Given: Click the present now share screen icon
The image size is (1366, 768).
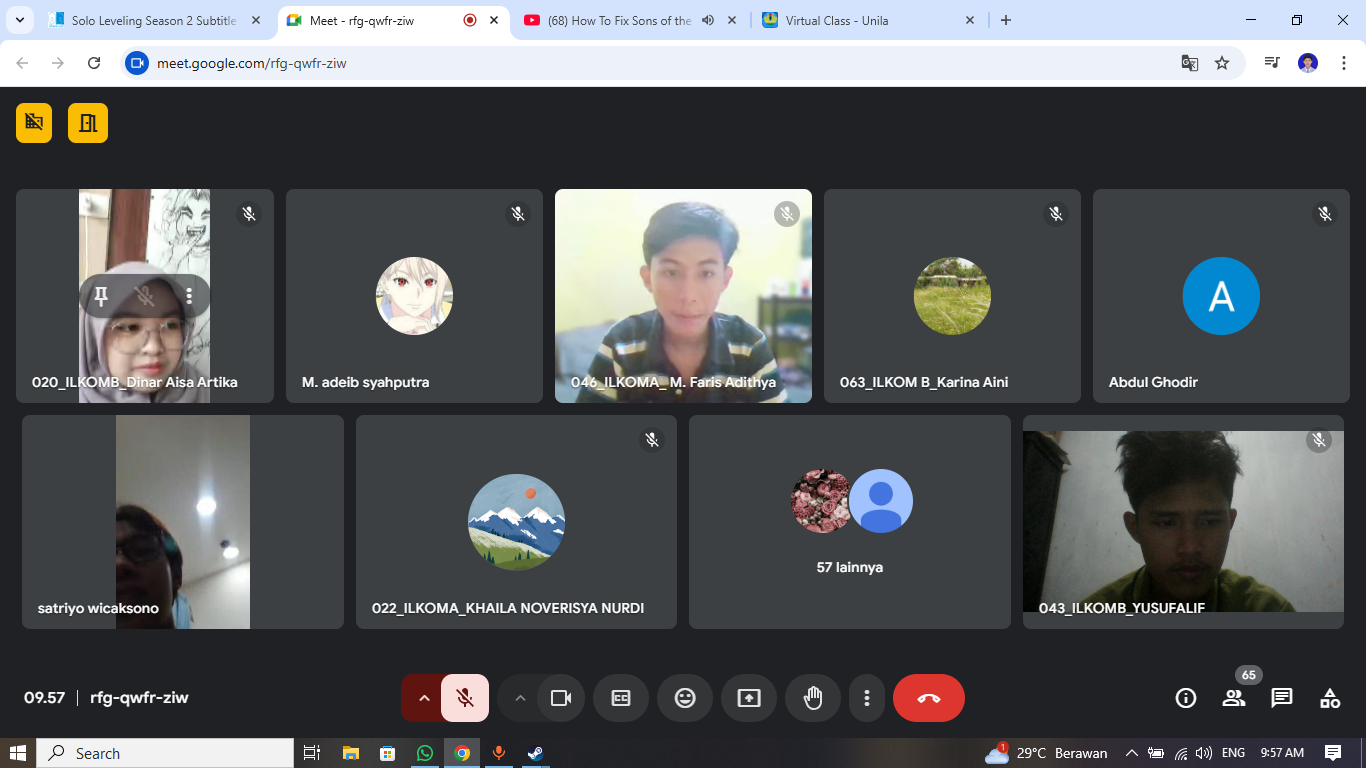Looking at the screenshot, I should [x=749, y=698].
